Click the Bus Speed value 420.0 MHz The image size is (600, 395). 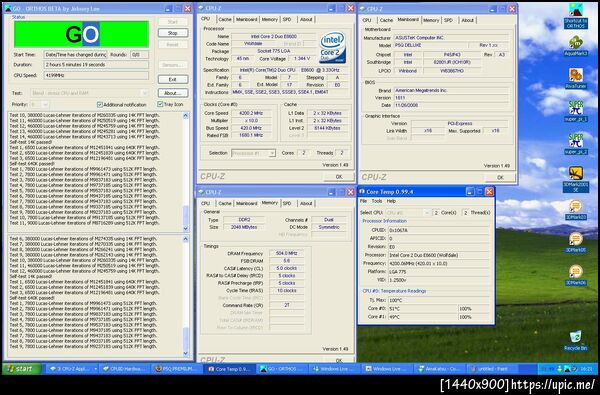pos(251,128)
